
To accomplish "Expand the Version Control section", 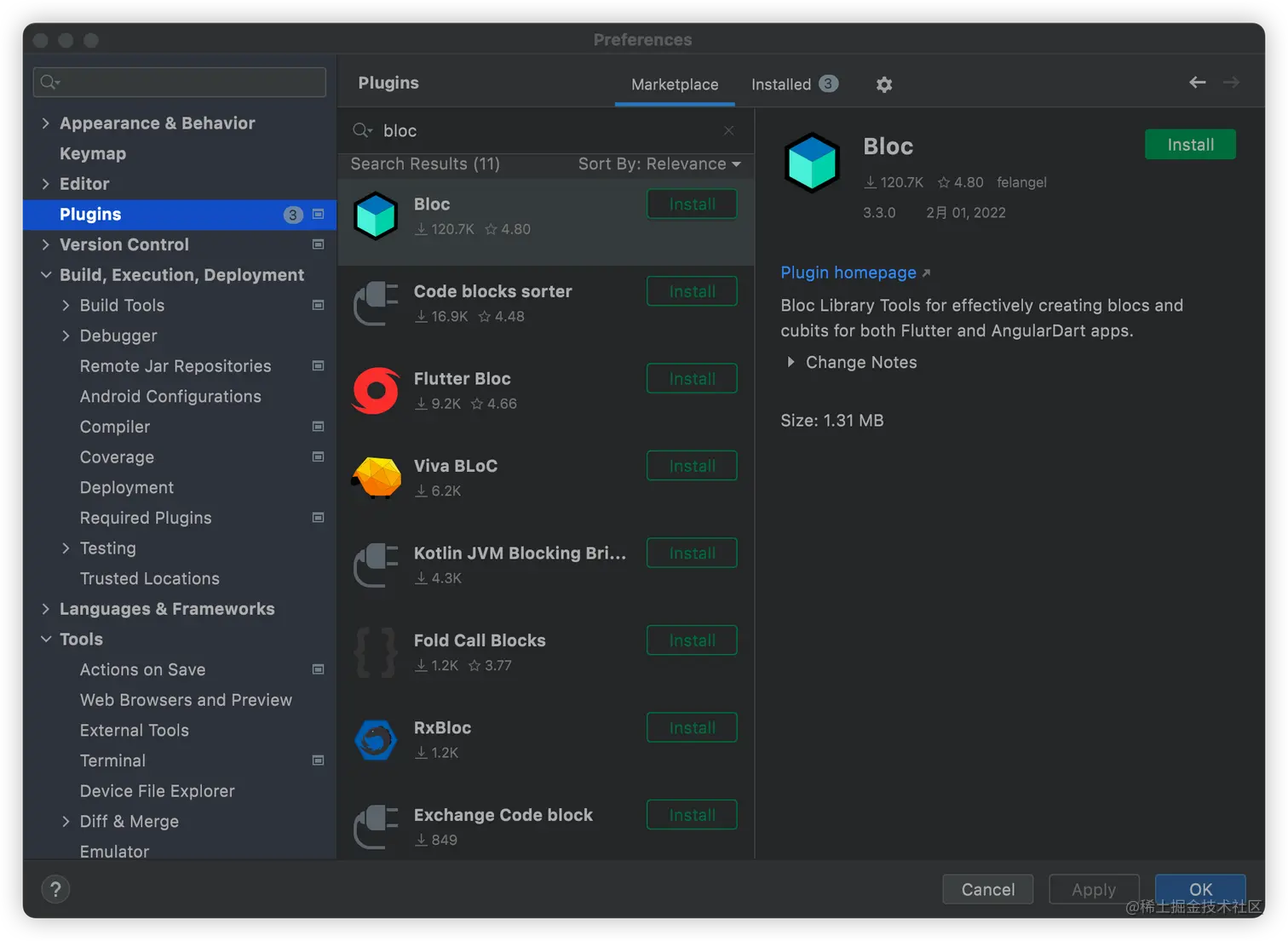I will (45, 244).
